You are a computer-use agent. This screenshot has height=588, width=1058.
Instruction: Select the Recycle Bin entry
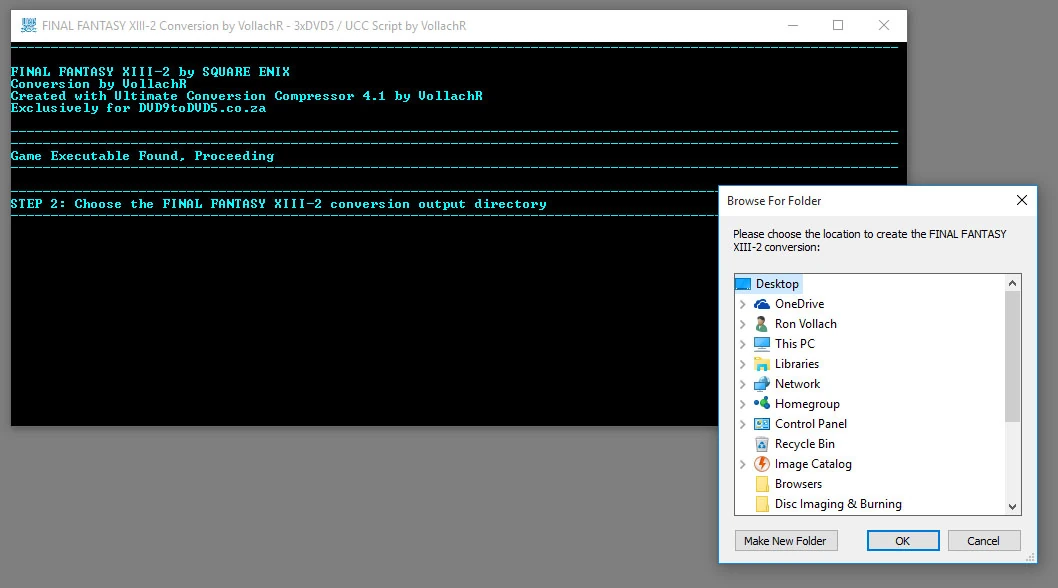click(805, 444)
